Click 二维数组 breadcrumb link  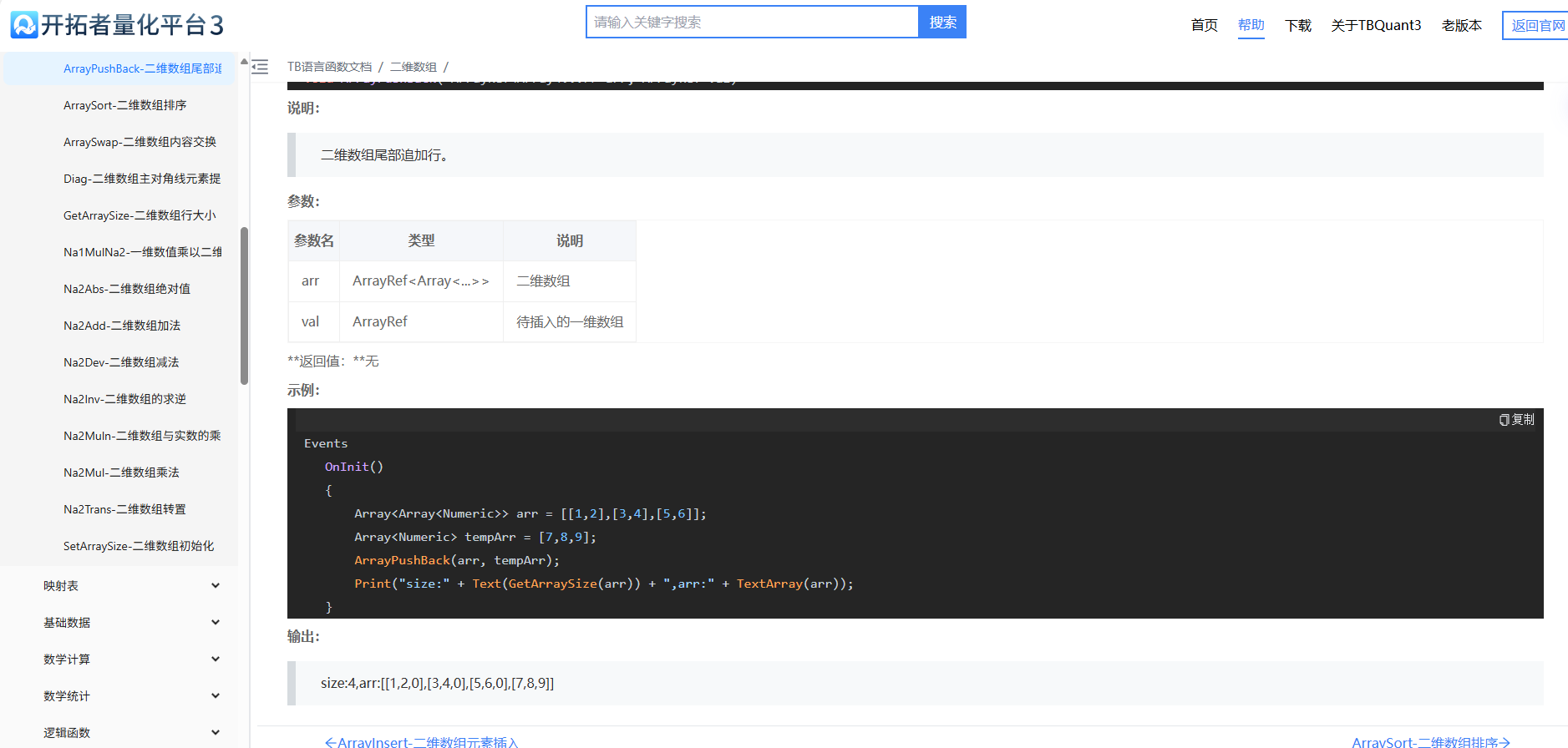pyautogui.click(x=413, y=67)
